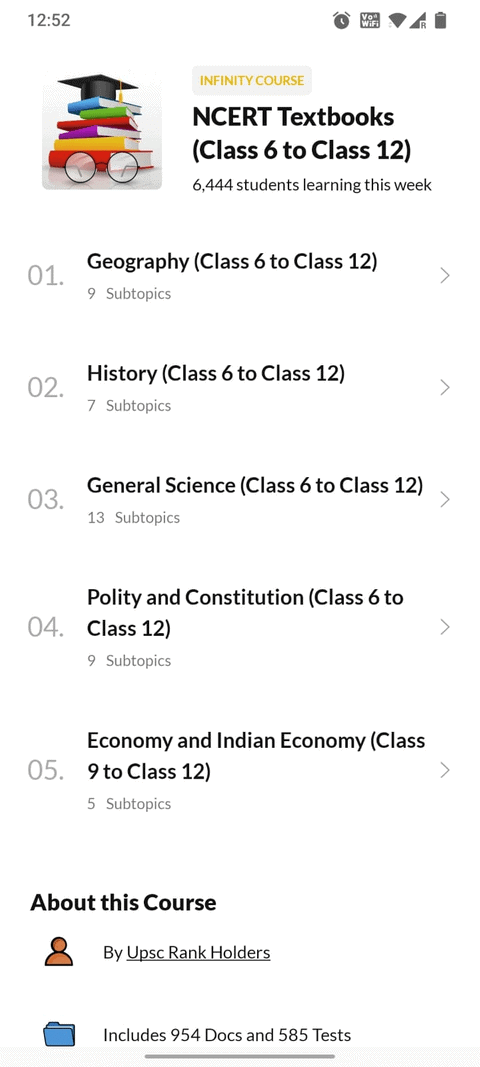Tap the mobile signal strength icon
480x1067 pixels.
coord(418,21)
